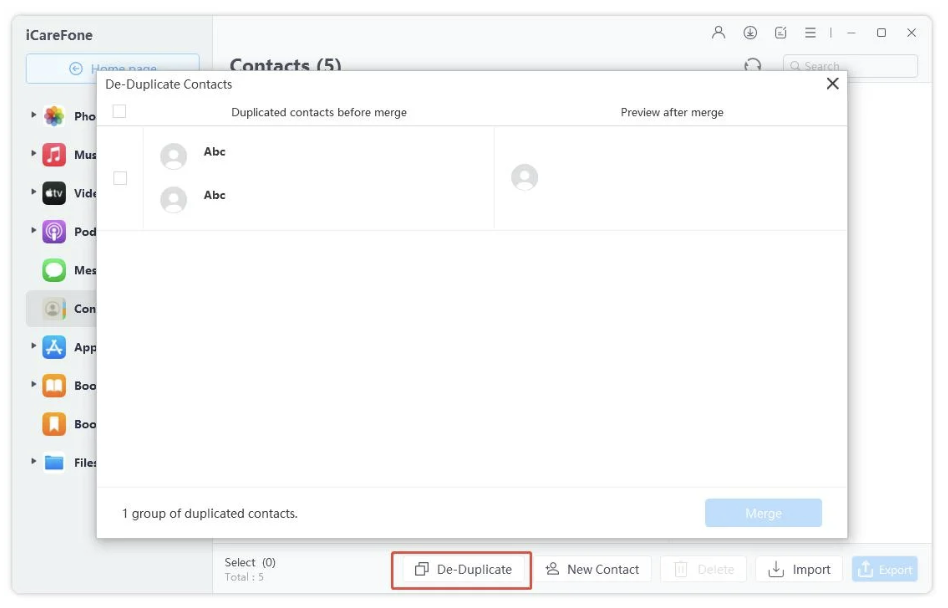Click the user account icon in title bar
This screenshot has width=948, height=608.
pyautogui.click(x=718, y=33)
